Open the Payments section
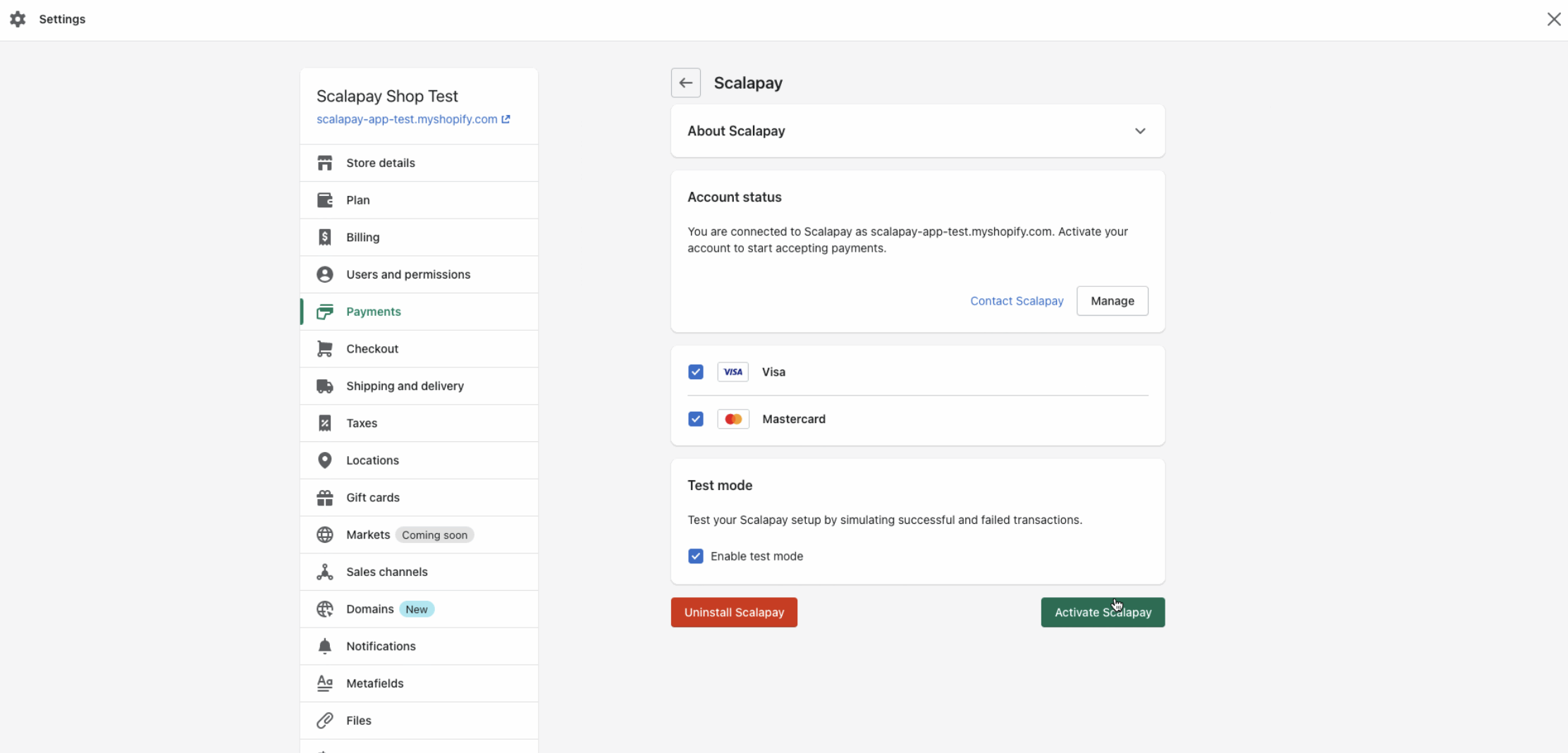 [419, 312]
